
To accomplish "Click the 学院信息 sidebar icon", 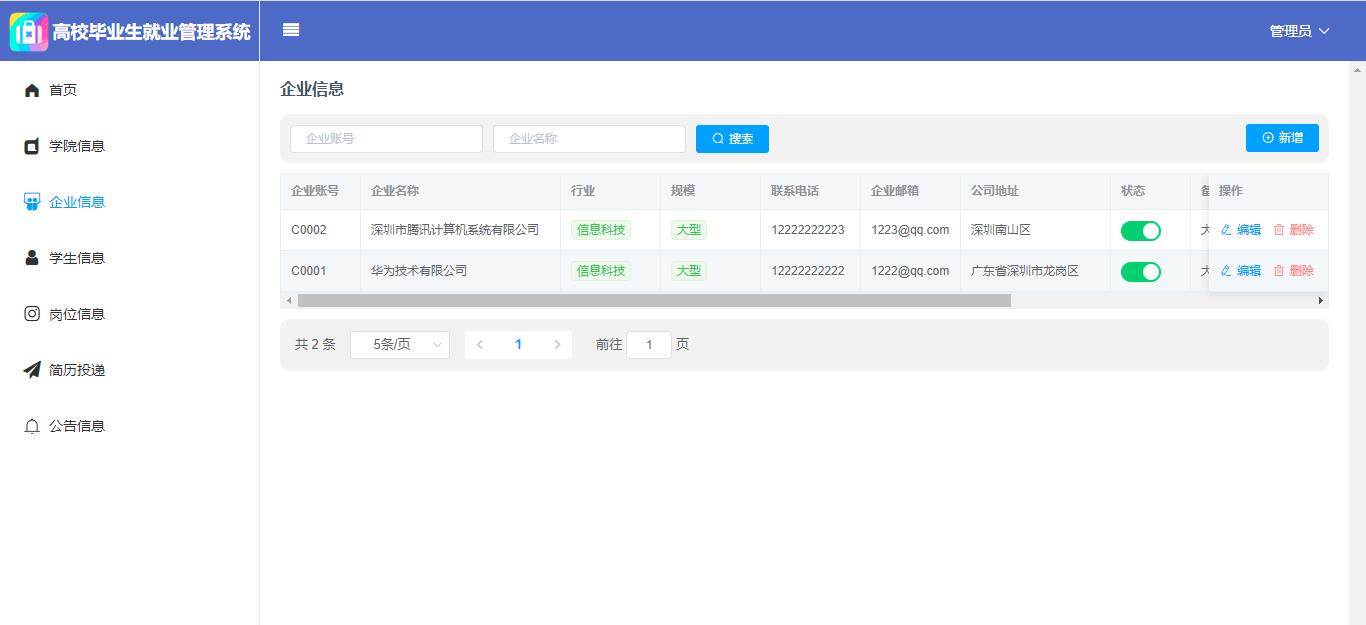I will click(x=32, y=147).
